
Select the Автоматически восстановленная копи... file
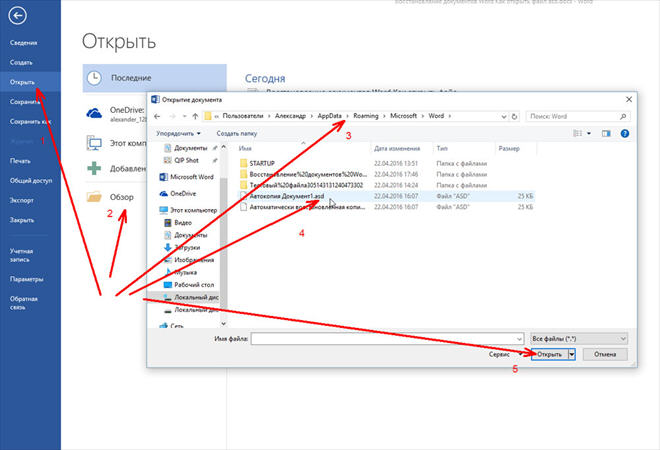point(386,207)
